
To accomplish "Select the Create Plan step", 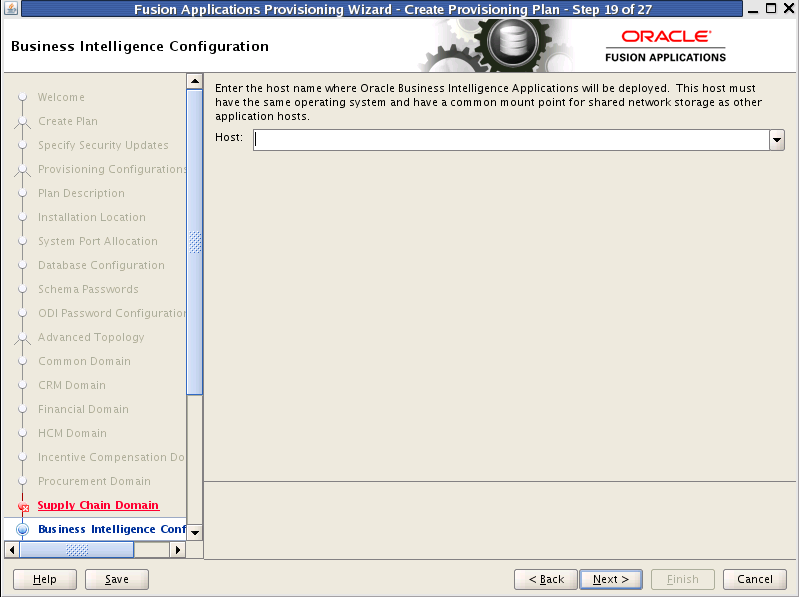I will tap(68, 121).
